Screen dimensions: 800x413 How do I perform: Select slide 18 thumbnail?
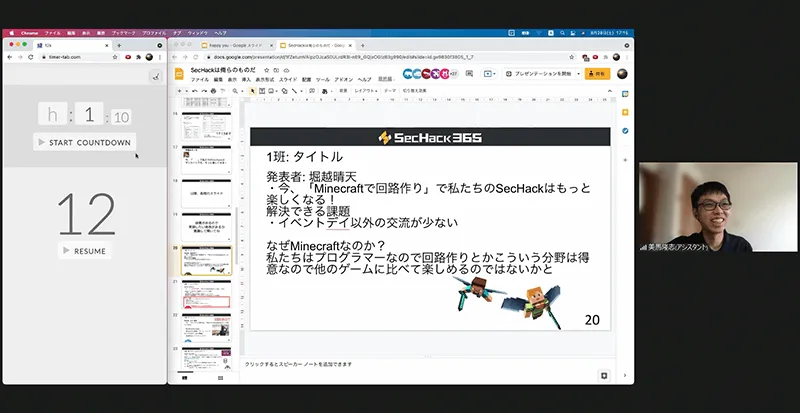click(x=207, y=193)
